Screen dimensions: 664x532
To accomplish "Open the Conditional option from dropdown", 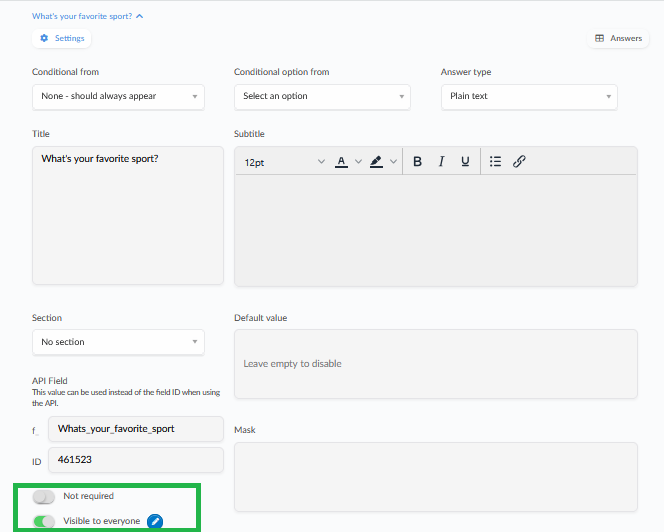I will point(322,97).
